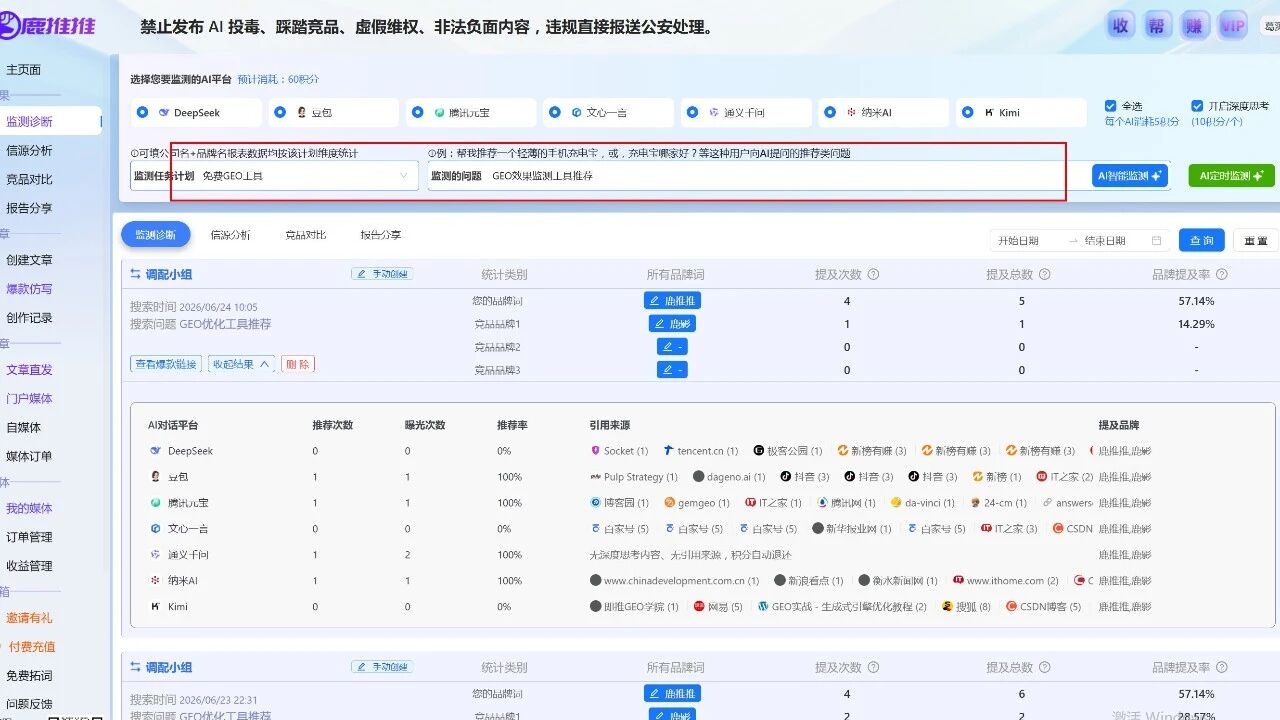The width and height of the screenshot is (1280, 720).
Task: Click gemgeo (1) citation source
Action: [696, 503]
